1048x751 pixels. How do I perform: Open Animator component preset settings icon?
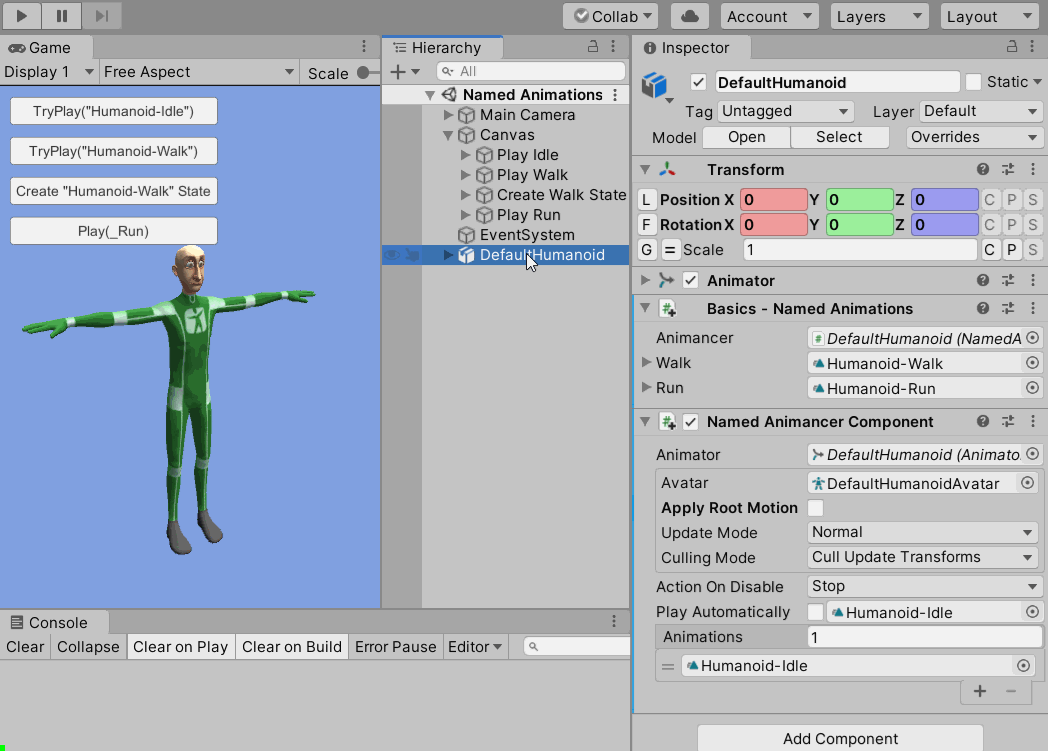[x=1008, y=281]
